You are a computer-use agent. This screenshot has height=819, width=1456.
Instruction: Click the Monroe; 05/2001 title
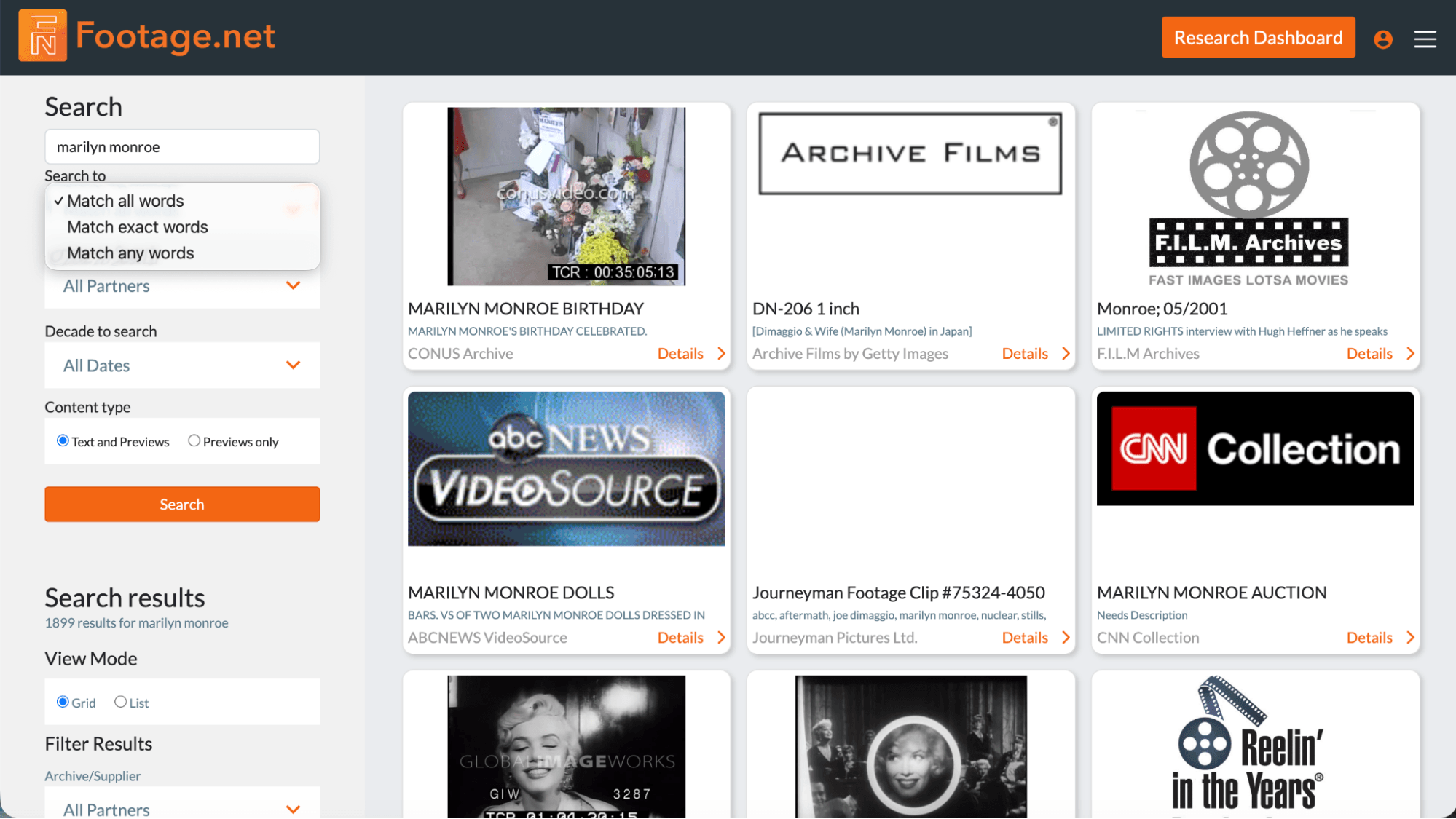tap(1162, 309)
